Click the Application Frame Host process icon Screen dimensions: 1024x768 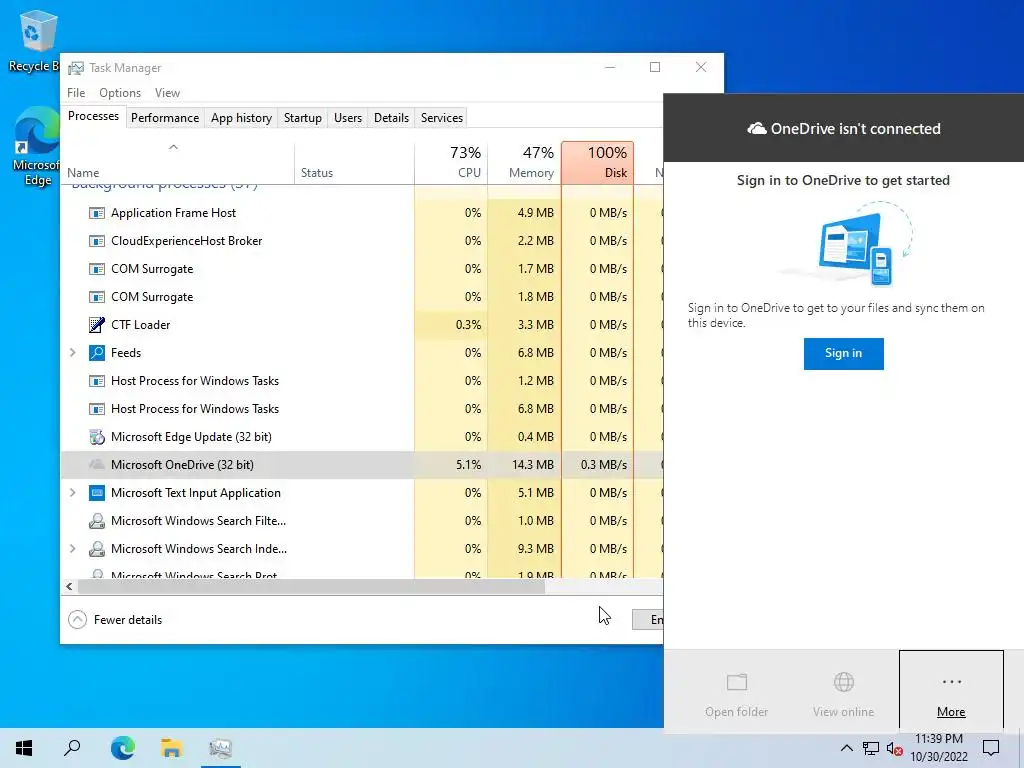(x=97, y=213)
